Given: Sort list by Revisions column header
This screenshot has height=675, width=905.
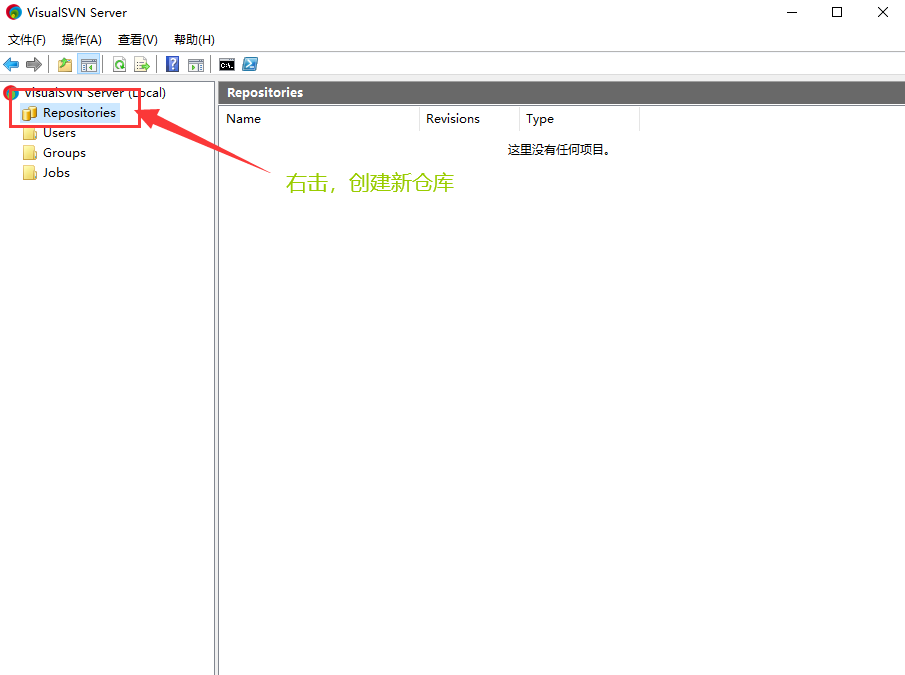Looking at the screenshot, I should tap(469, 119).
